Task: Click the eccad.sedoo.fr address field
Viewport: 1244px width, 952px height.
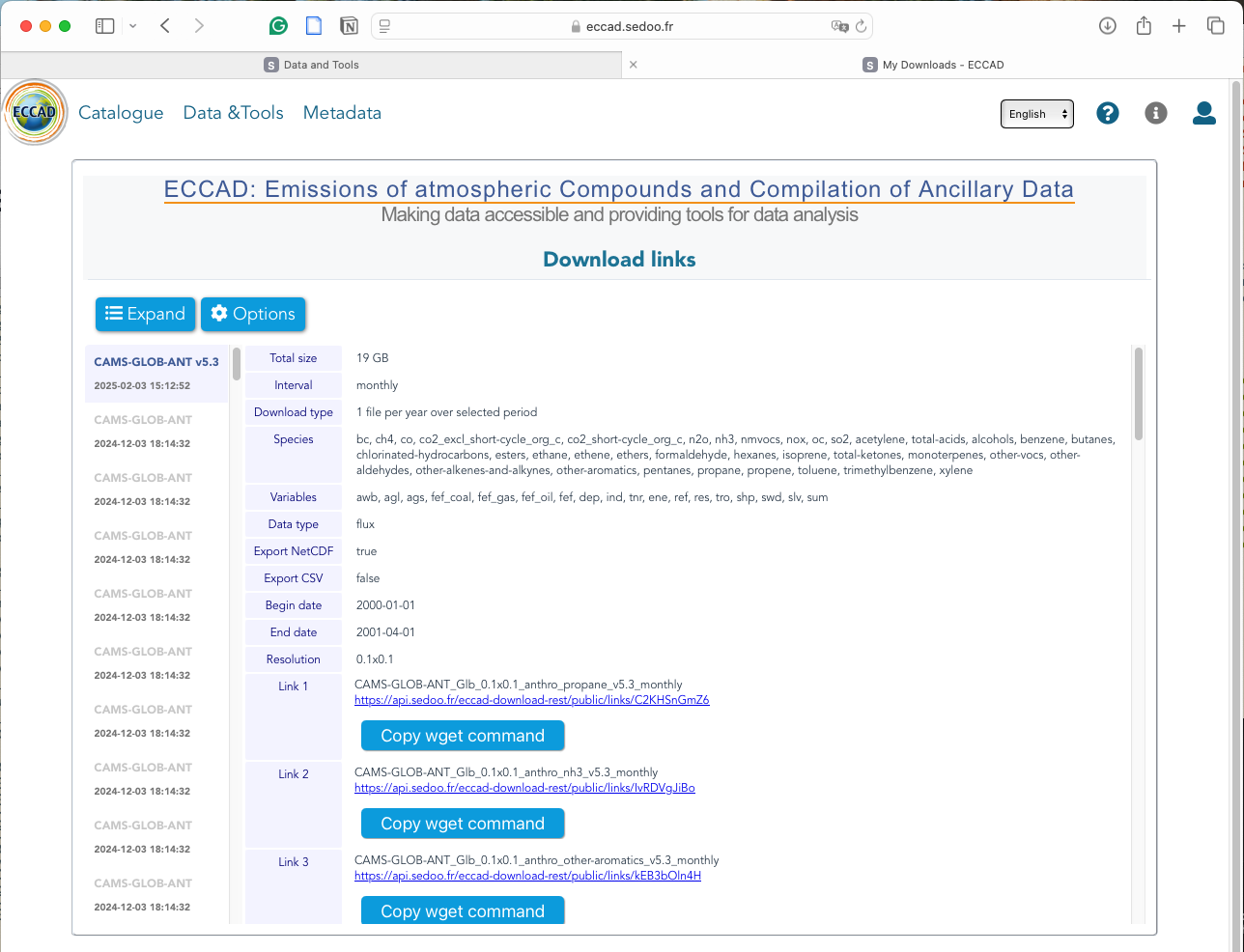Action: click(622, 26)
